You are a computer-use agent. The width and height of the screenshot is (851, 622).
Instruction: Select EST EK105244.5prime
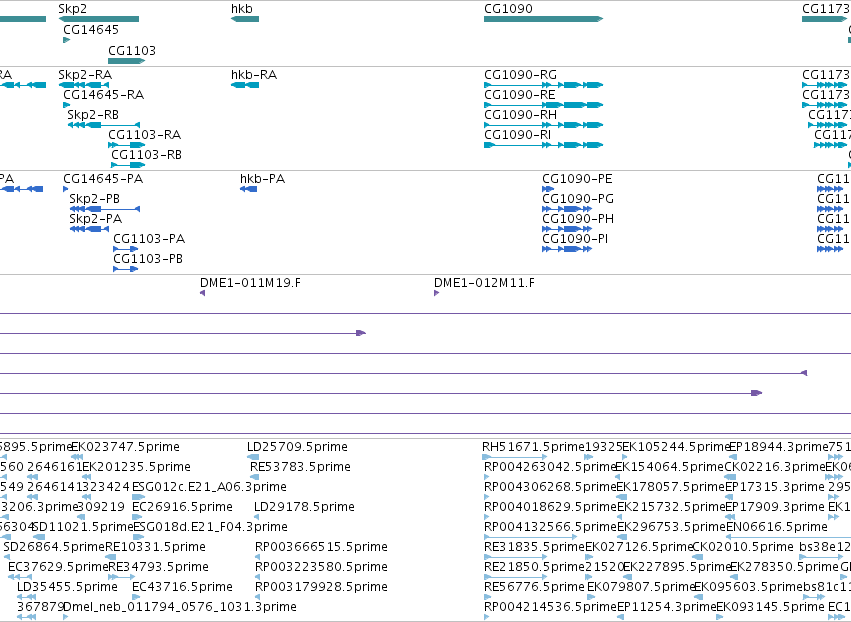tap(676, 447)
